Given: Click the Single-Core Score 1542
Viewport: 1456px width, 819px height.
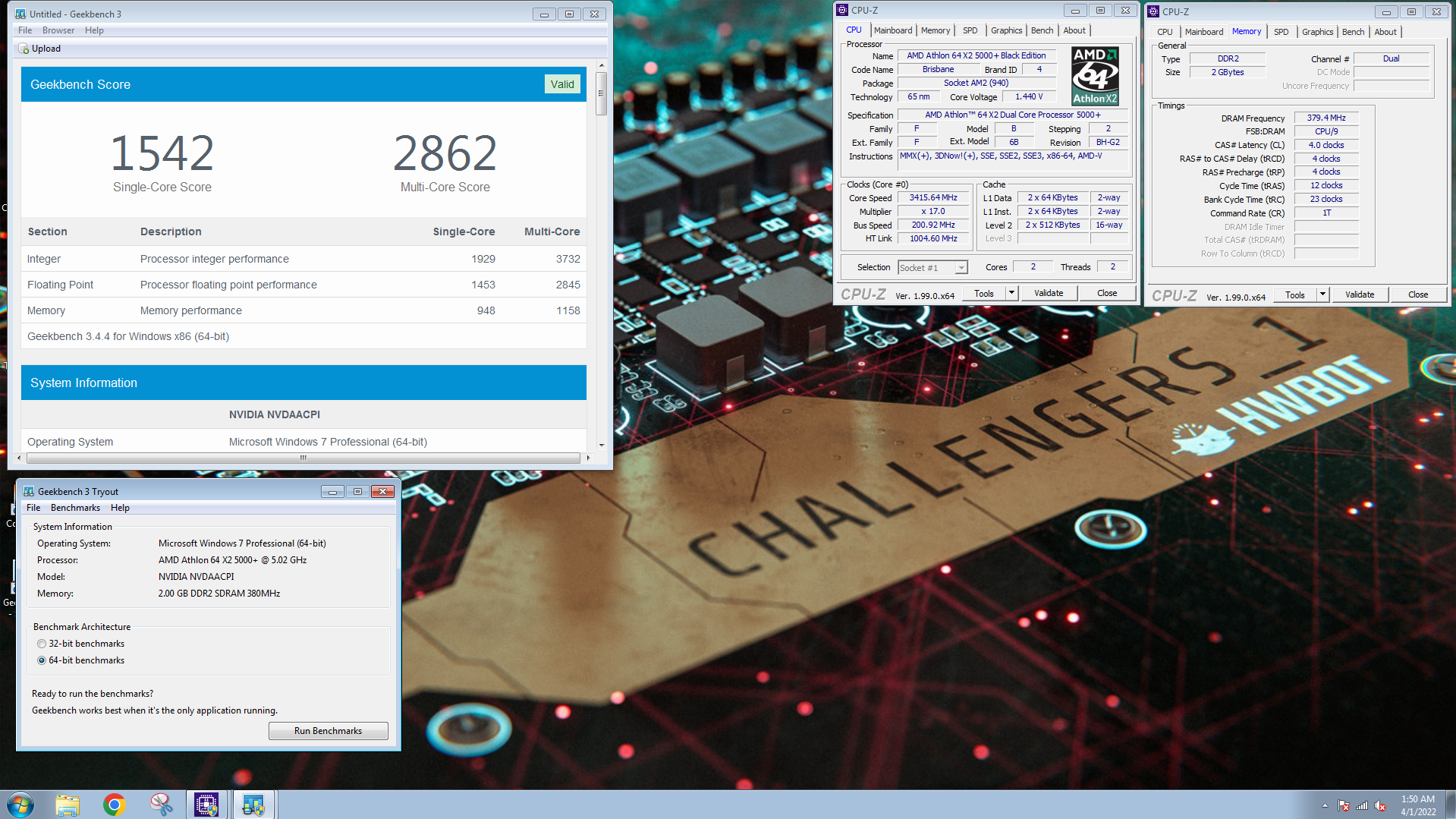Looking at the screenshot, I should tap(162, 153).
